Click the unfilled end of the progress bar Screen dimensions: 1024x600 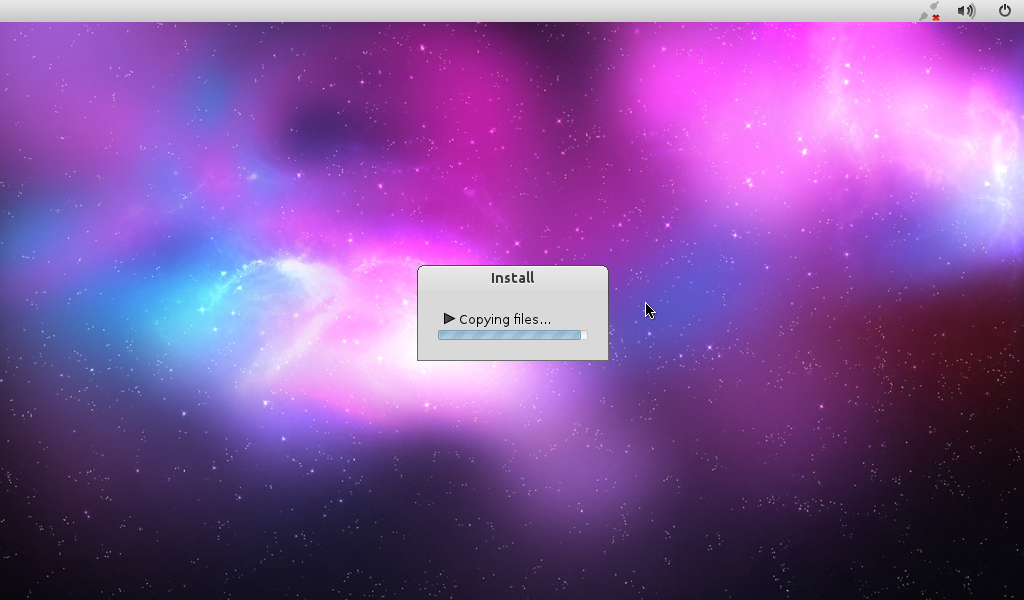[584, 335]
